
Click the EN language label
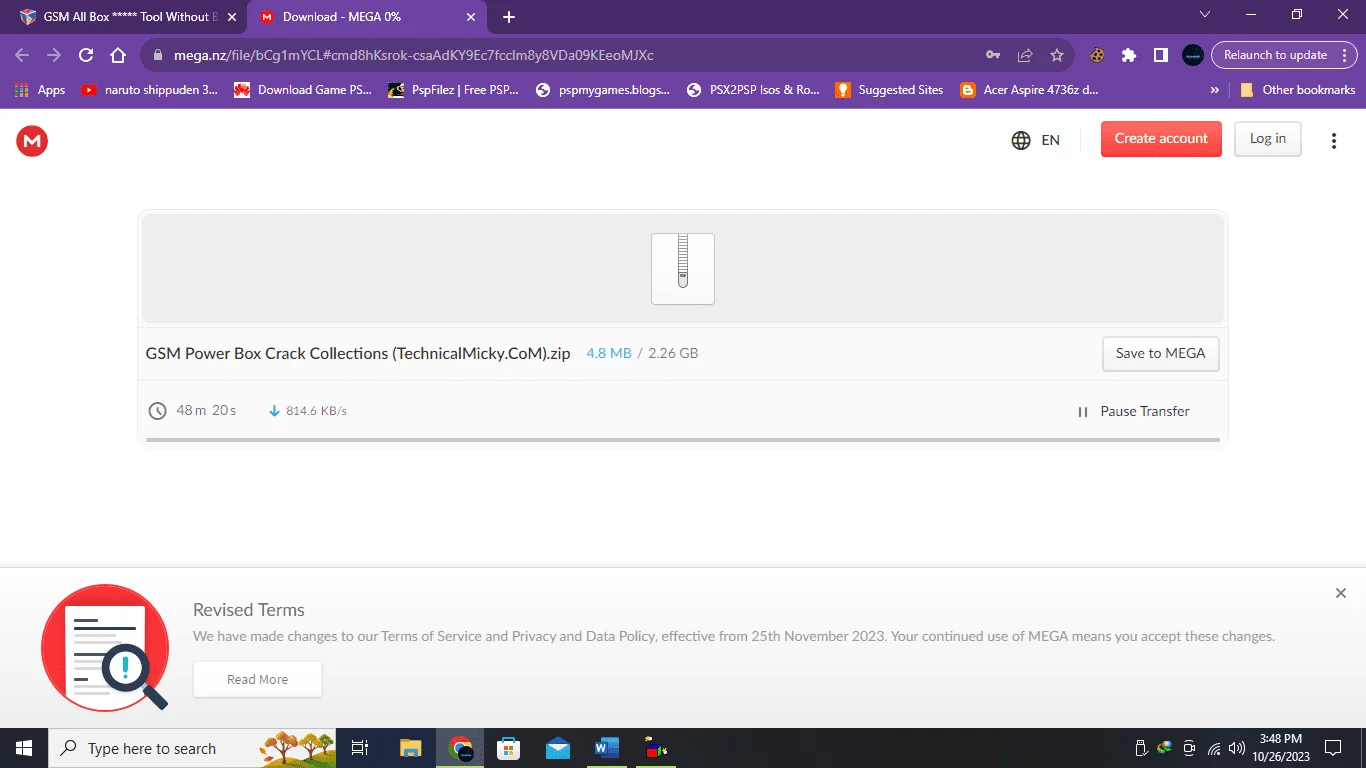point(1050,140)
